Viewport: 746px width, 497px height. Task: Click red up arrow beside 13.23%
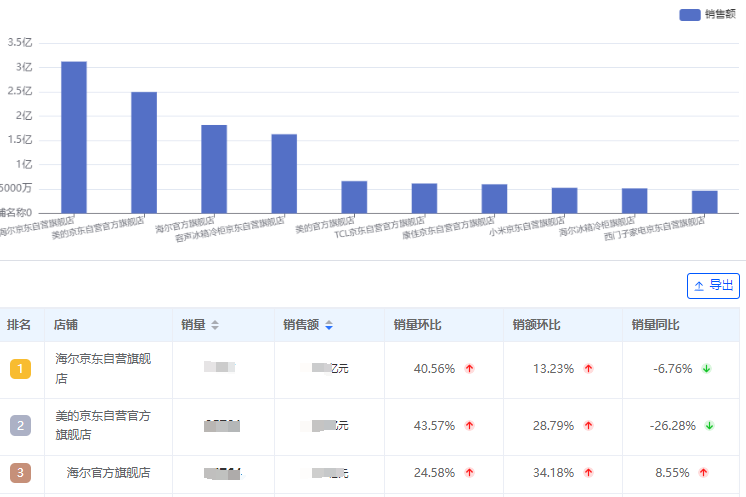click(589, 369)
